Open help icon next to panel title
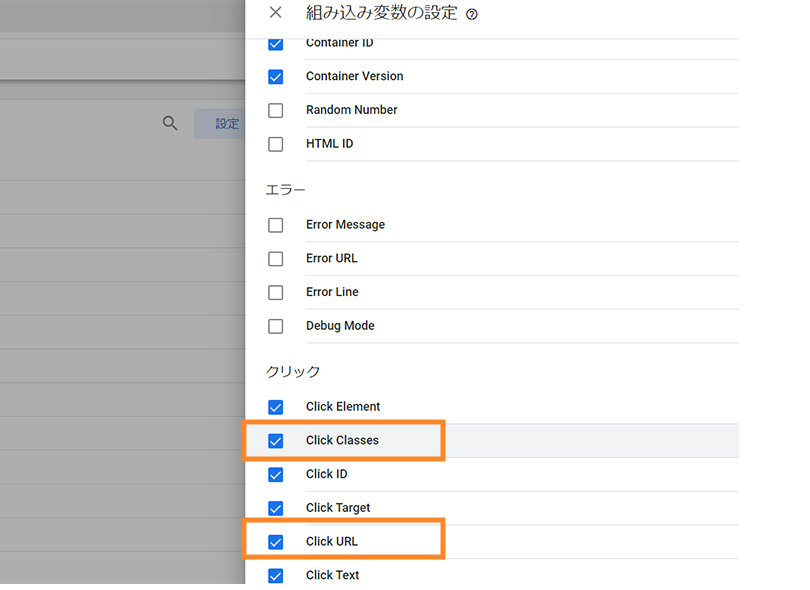810x590 pixels. pyautogui.click(x=472, y=14)
